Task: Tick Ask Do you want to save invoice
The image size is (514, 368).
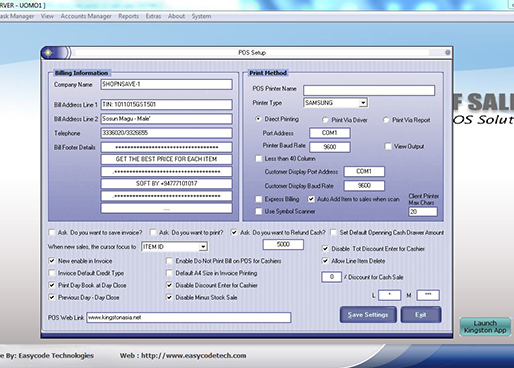Action: coord(52,232)
